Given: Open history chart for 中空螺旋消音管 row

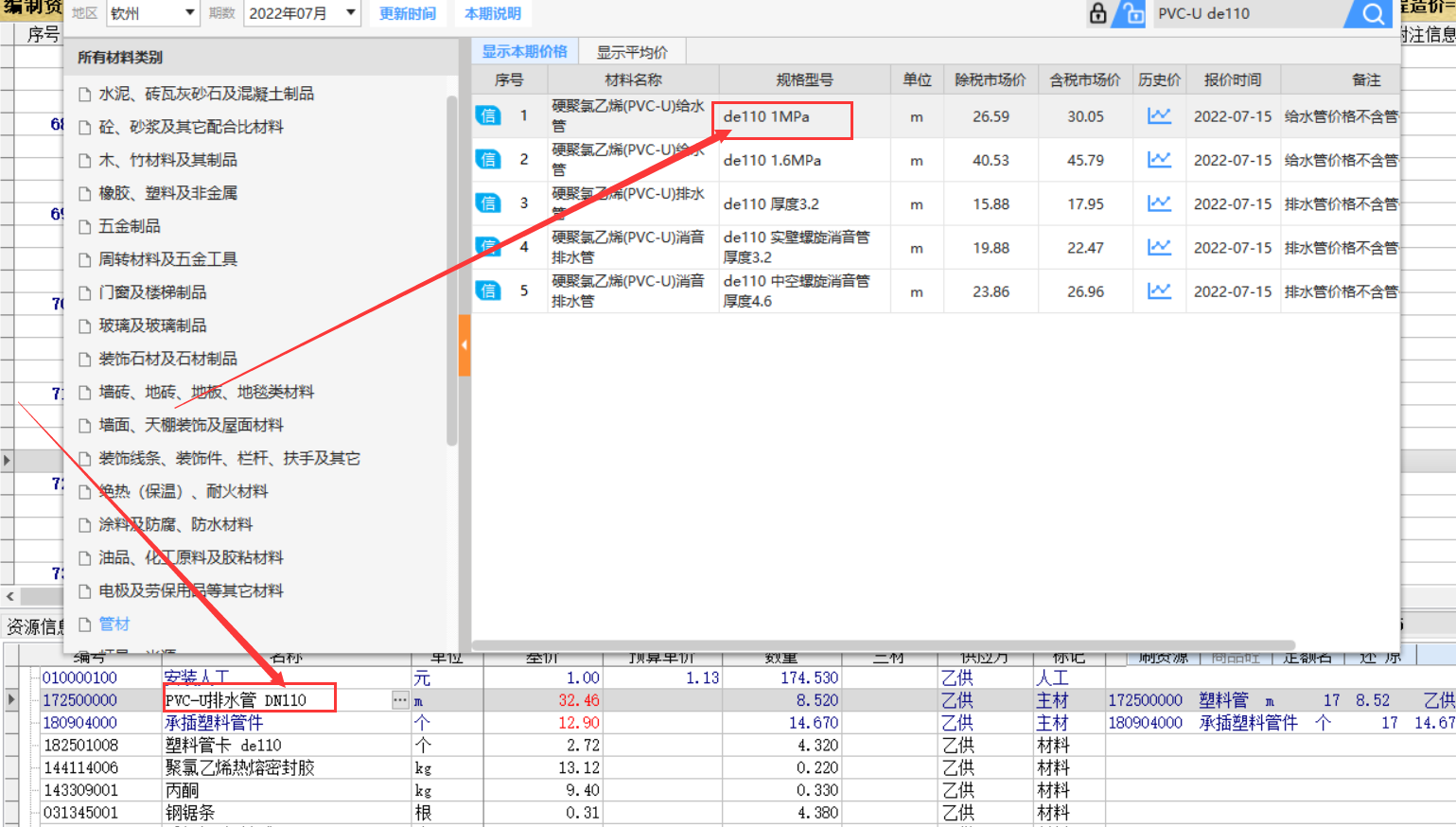Looking at the screenshot, I should click(1159, 290).
